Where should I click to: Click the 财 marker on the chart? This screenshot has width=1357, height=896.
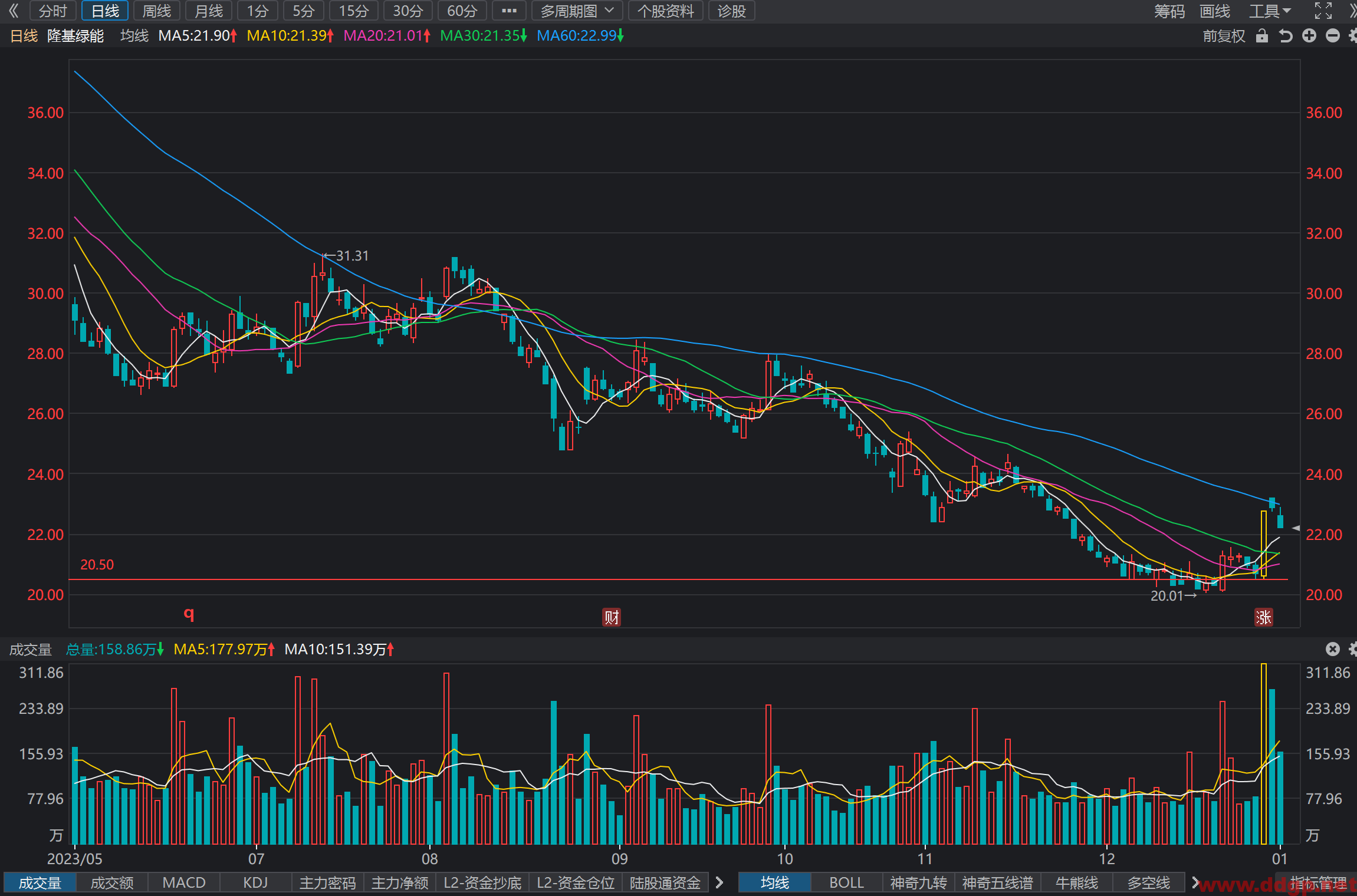[x=612, y=617]
